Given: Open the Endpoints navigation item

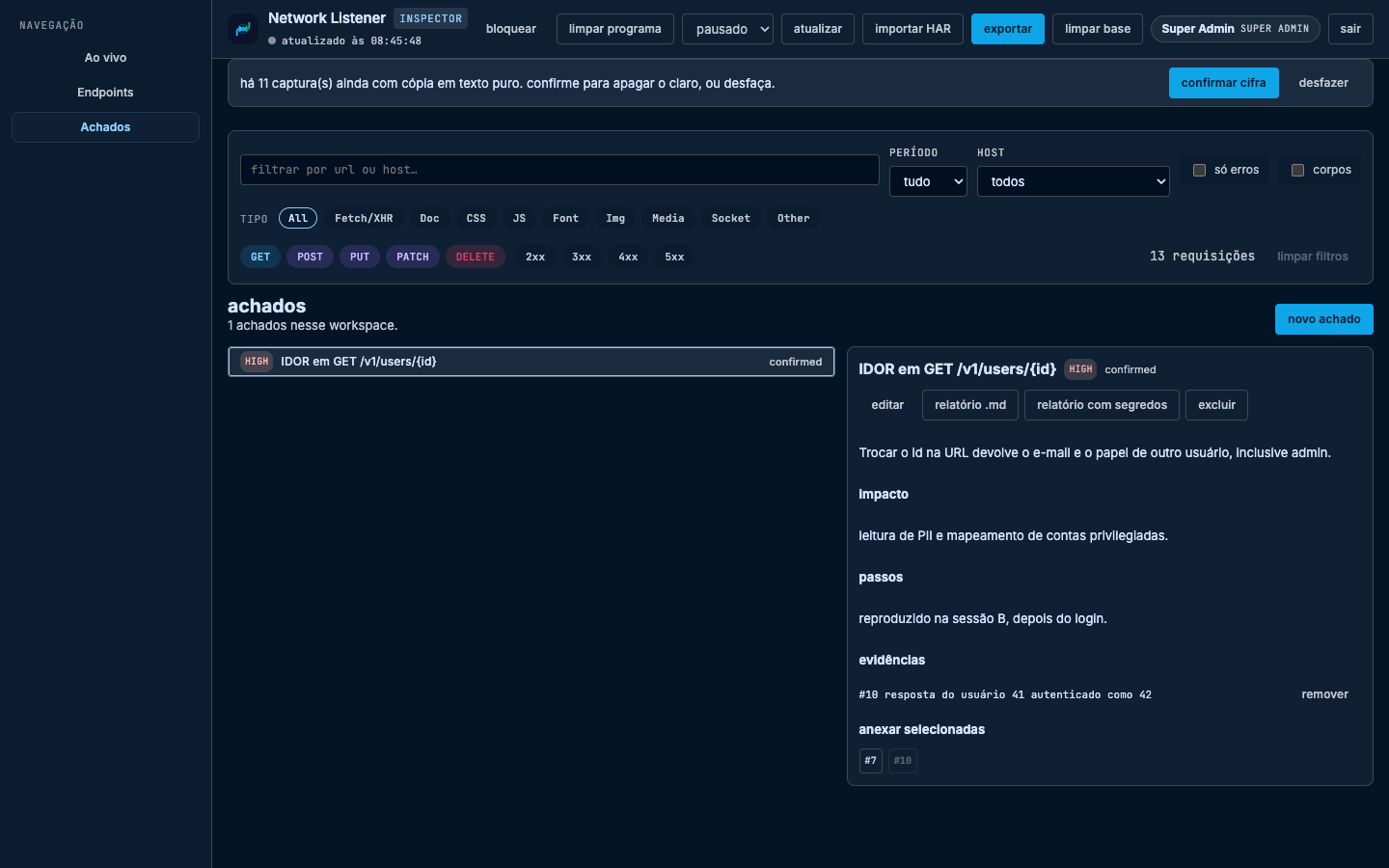Looking at the screenshot, I should (x=105, y=93).
